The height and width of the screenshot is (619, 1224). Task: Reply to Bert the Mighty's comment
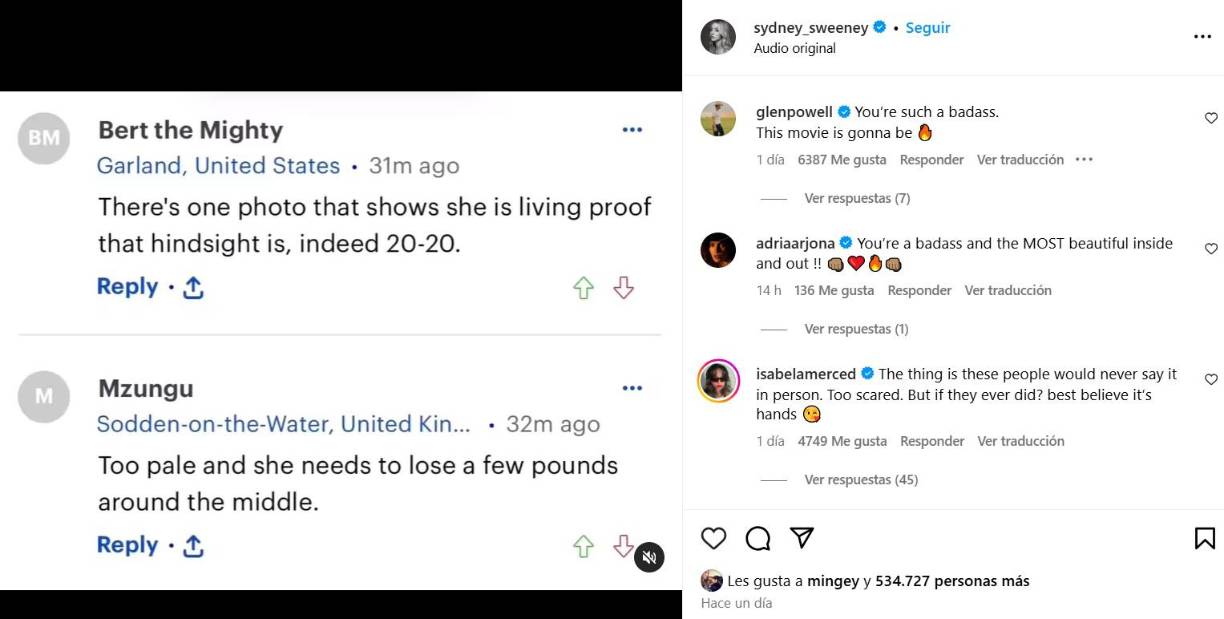pyautogui.click(x=127, y=286)
